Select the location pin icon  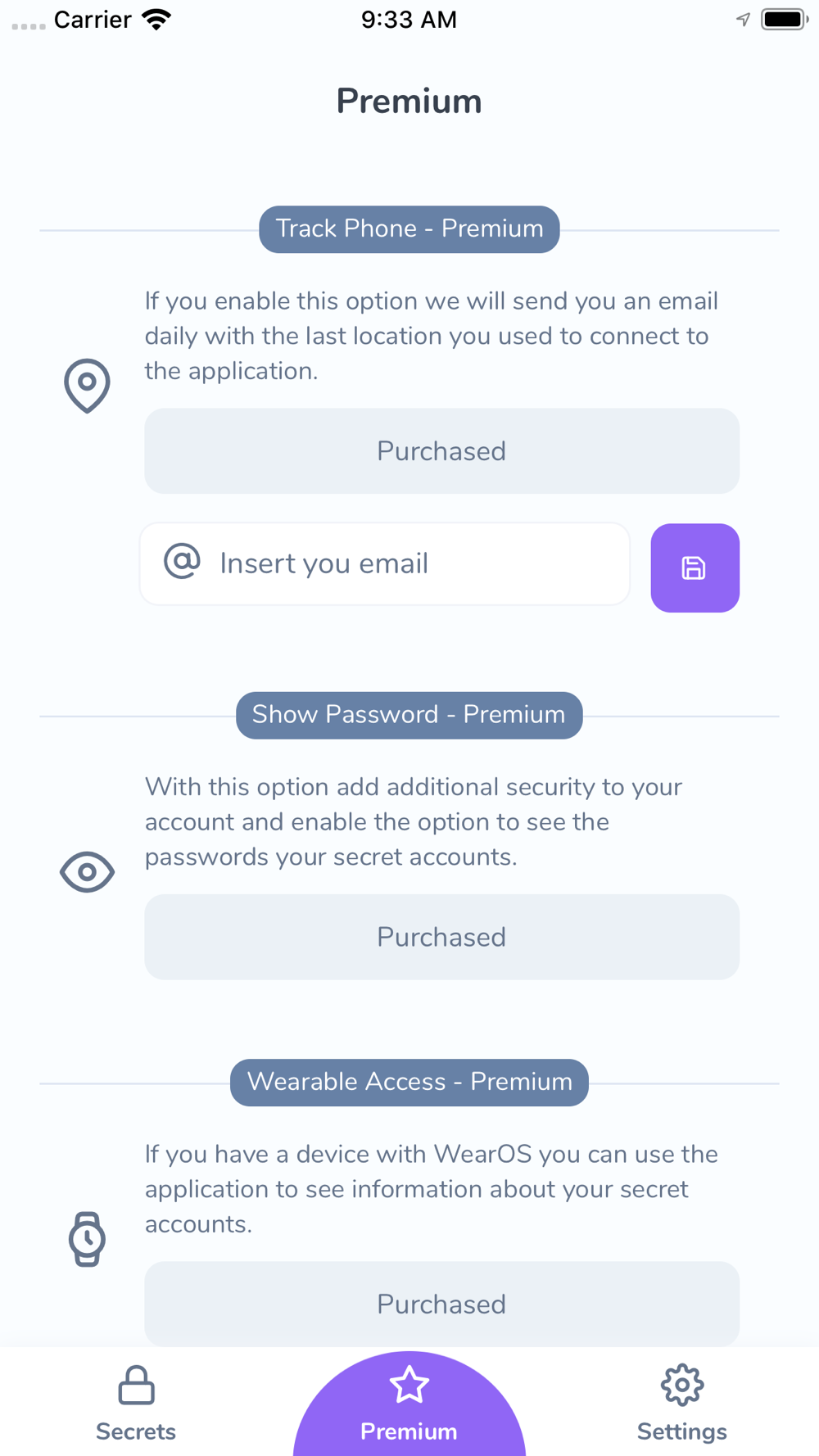click(x=87, y=386)
